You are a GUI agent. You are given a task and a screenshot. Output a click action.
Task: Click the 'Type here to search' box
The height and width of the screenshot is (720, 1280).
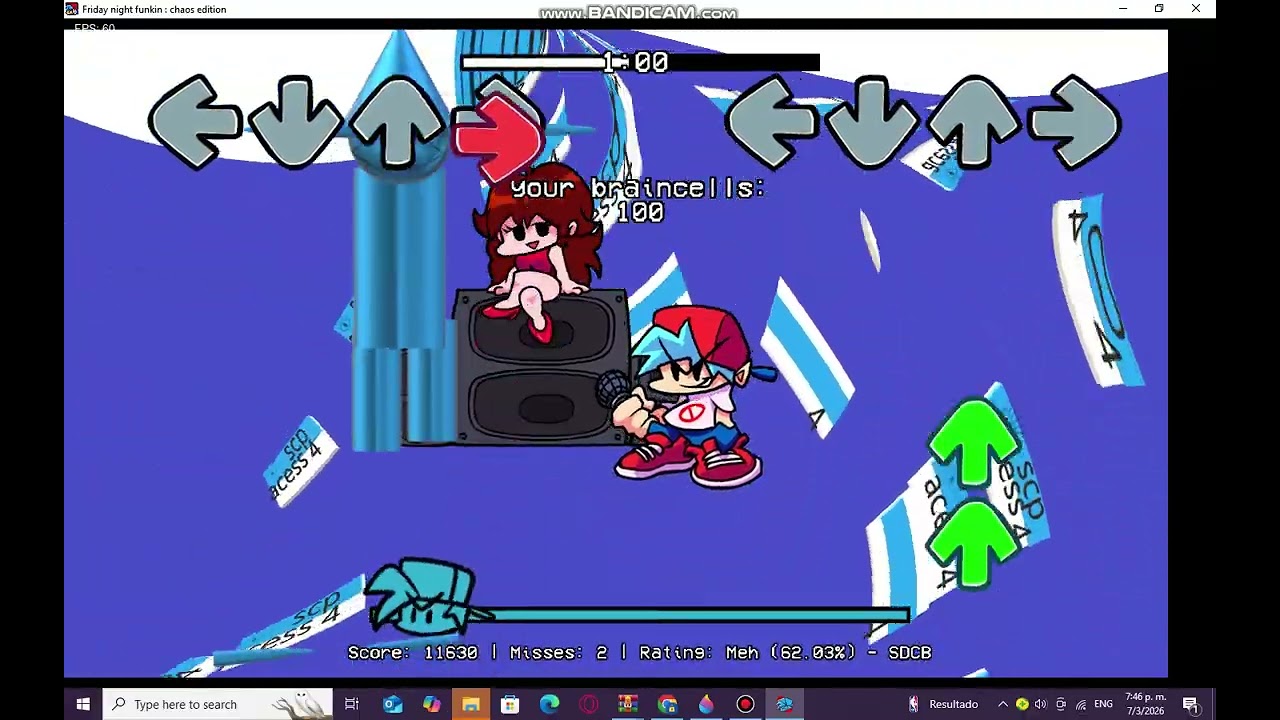218,704
